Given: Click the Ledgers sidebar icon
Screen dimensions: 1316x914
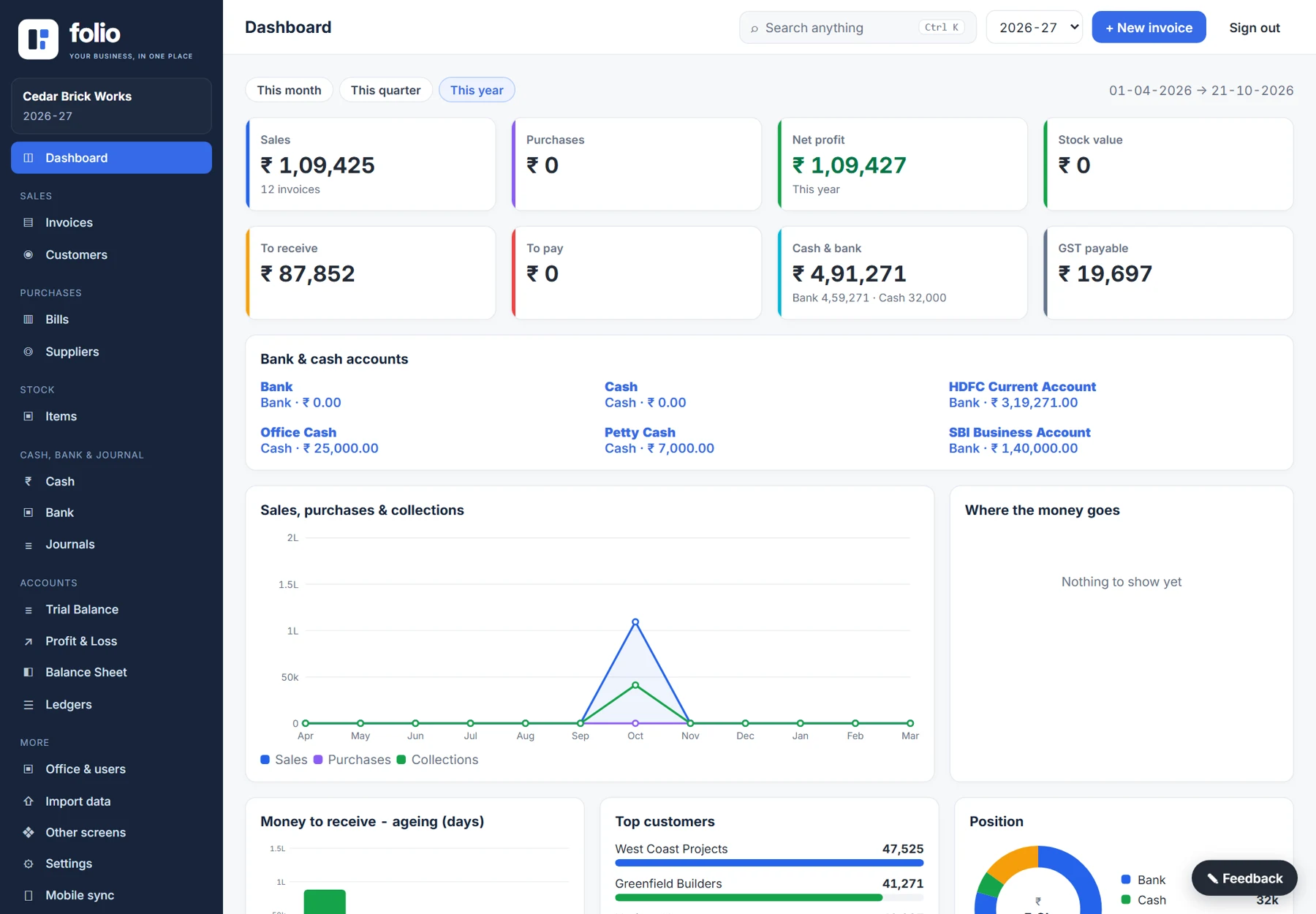Looking at the screenshot, I should coord(29,705).
